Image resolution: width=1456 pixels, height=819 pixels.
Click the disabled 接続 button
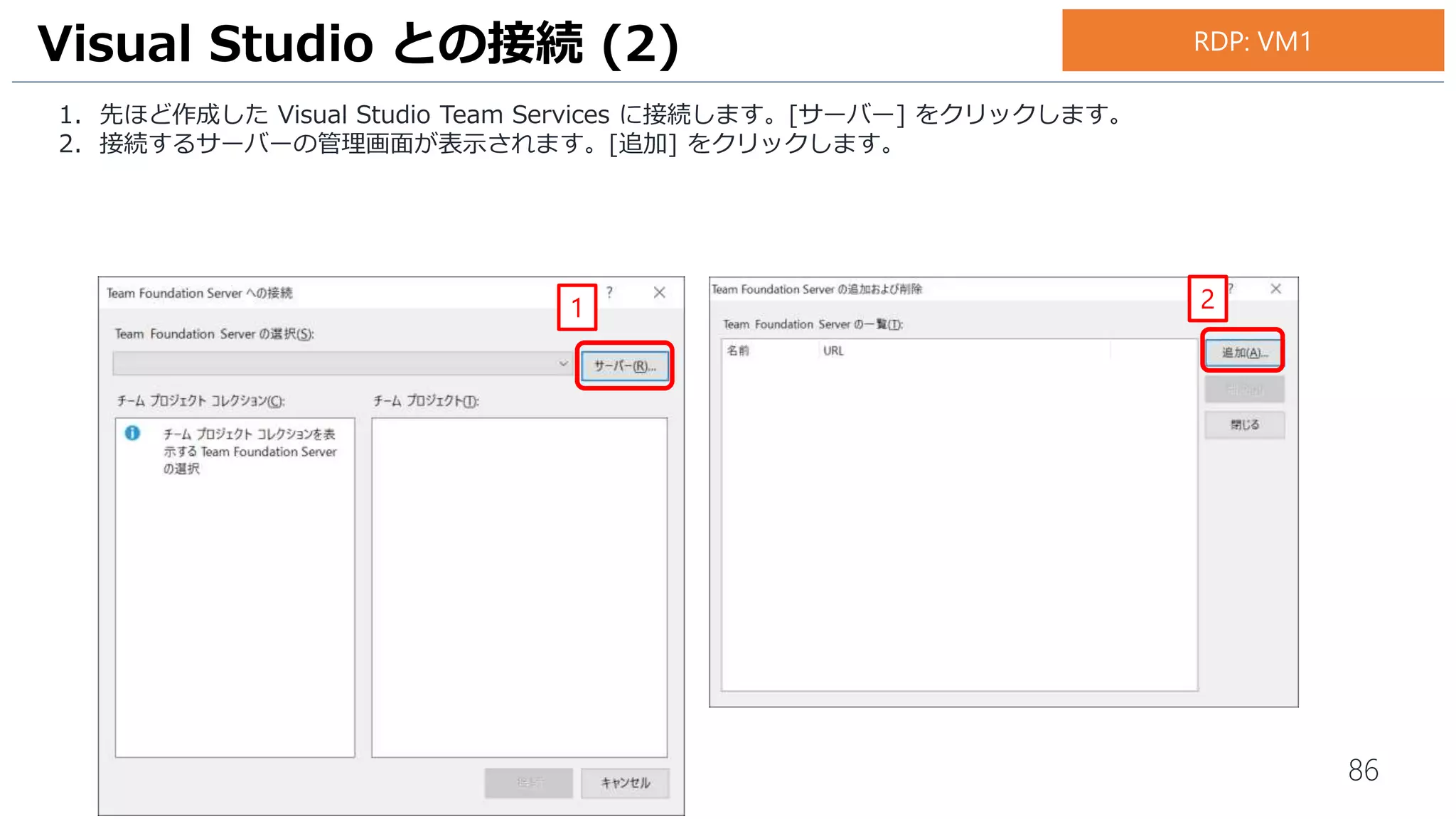pos(529,783)
